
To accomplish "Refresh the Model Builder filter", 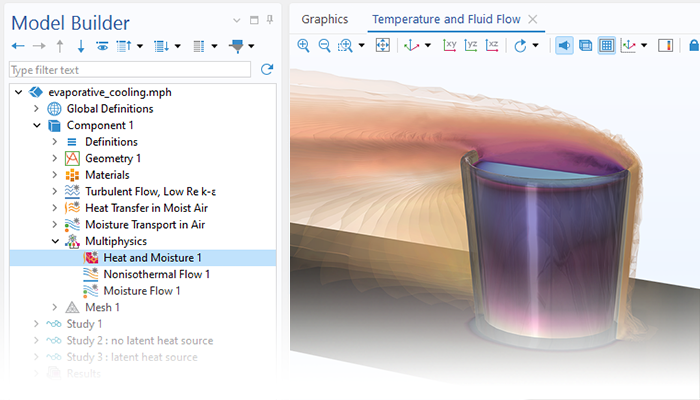I will point(267,69).
